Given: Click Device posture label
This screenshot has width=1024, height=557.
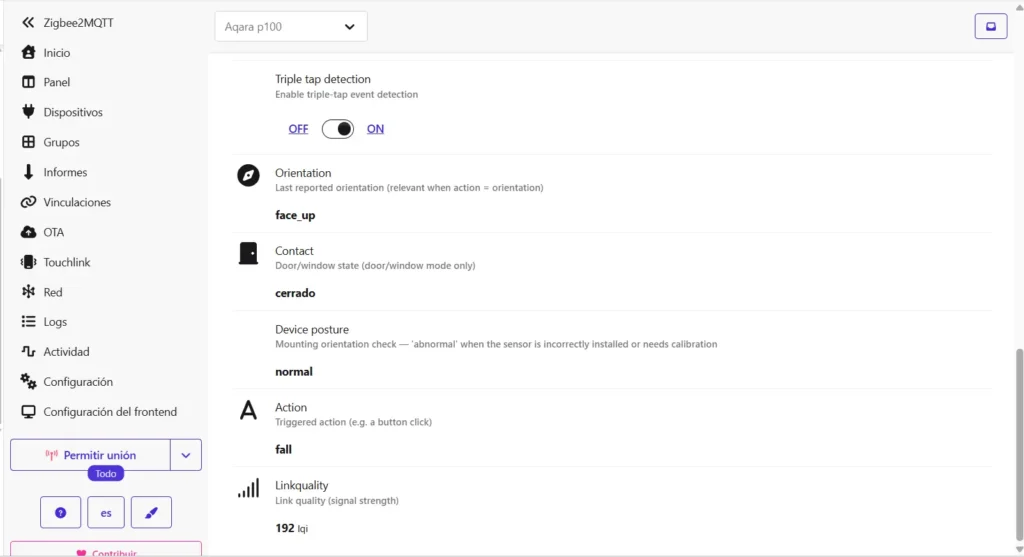Looking at the screenshot, I should pyautogui.click(x=312, y=330).
